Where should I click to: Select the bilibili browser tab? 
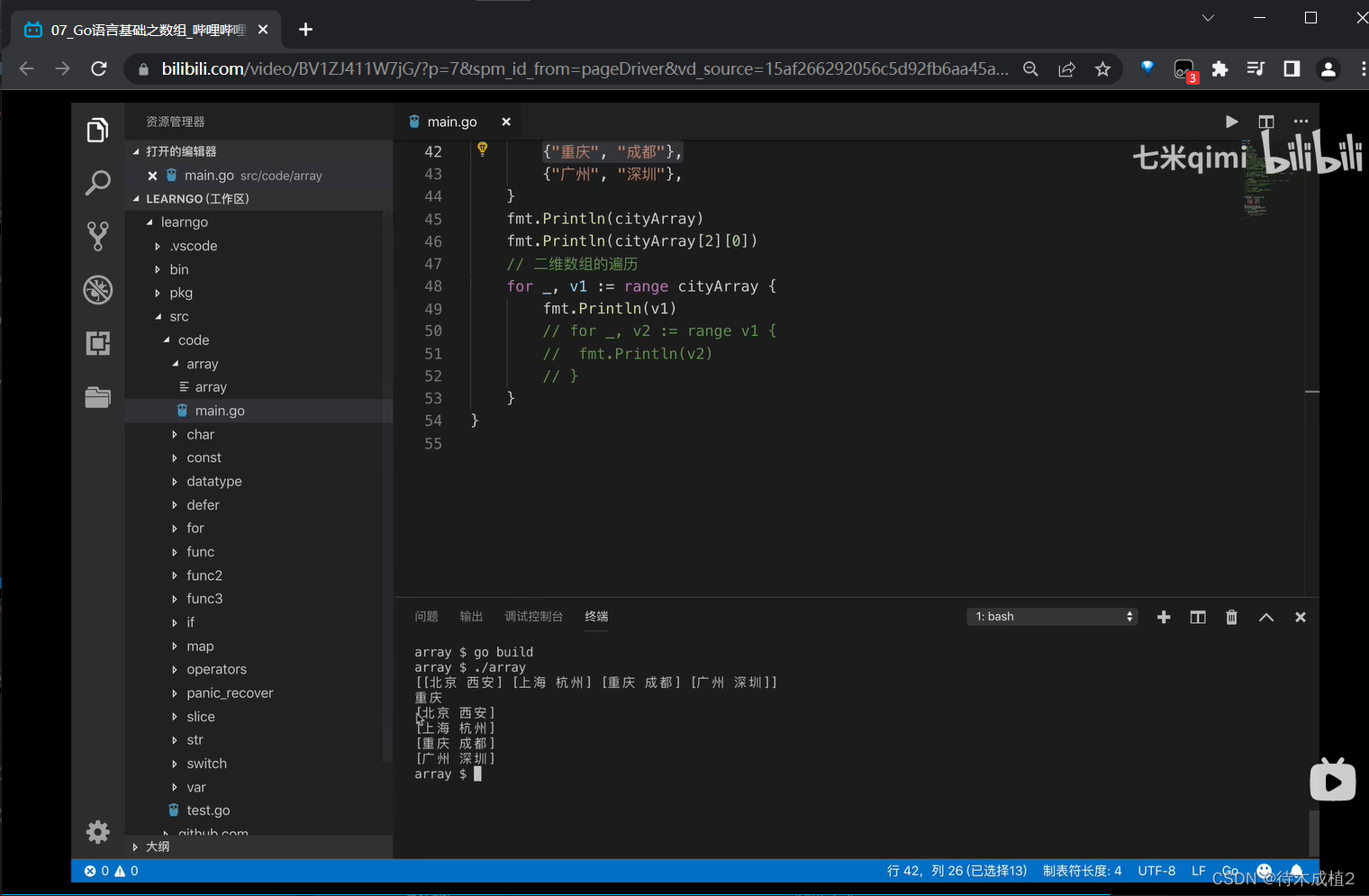(x=148, y=30)
